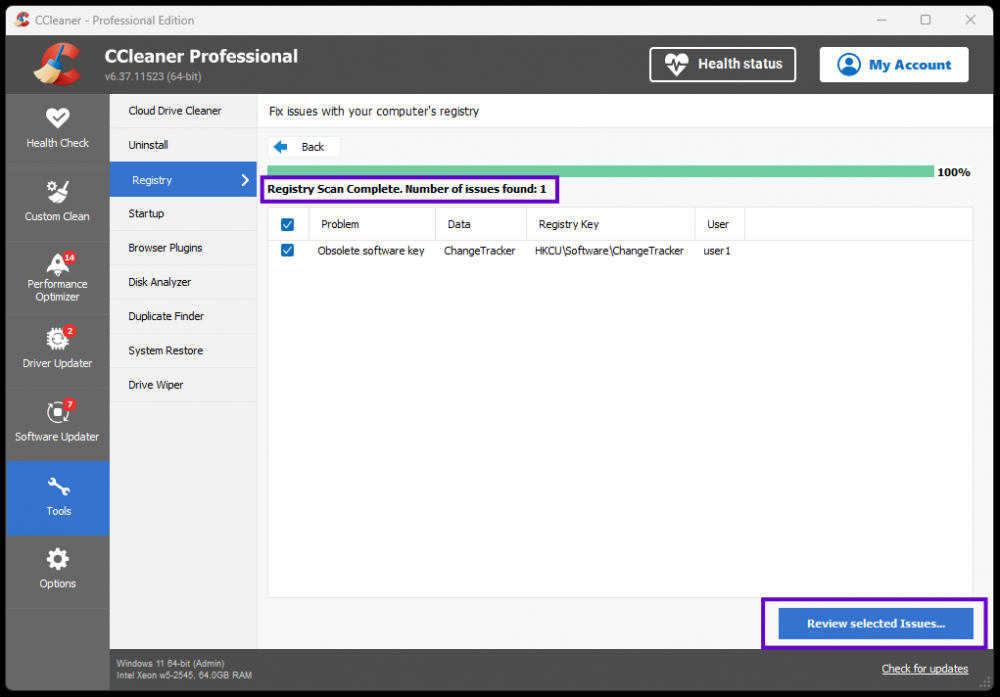Open Drive Wiper tool

click(183, 385)
